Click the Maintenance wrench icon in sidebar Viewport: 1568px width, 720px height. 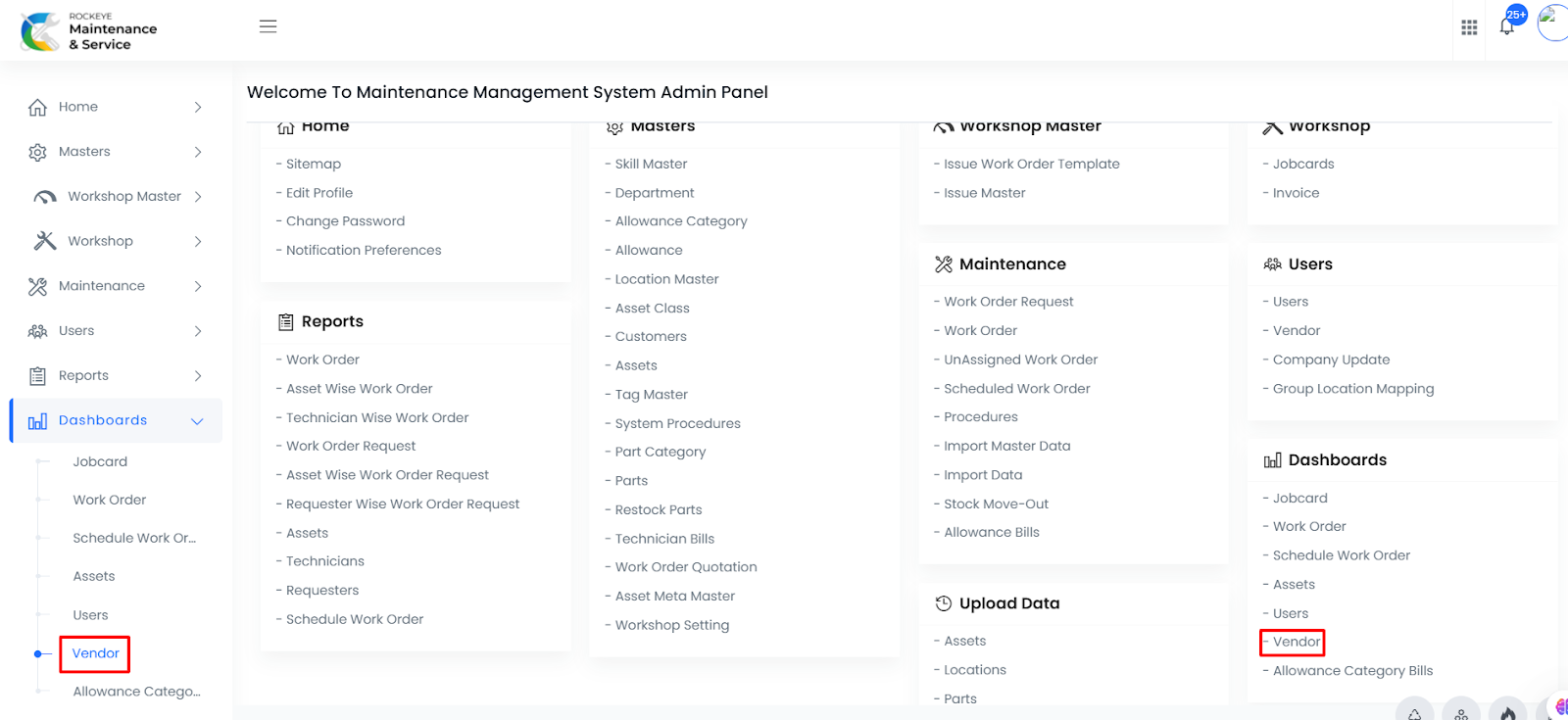37,286
